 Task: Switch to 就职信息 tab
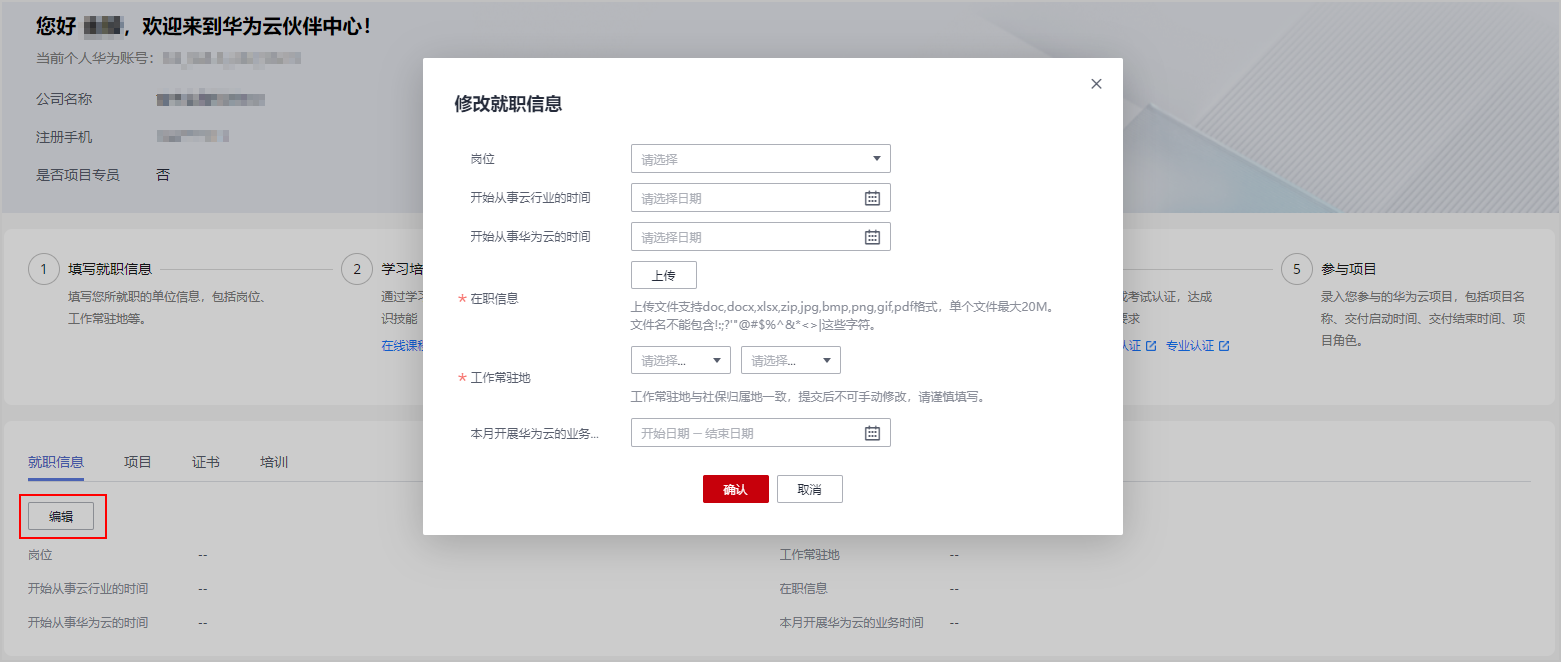point(56,462)
